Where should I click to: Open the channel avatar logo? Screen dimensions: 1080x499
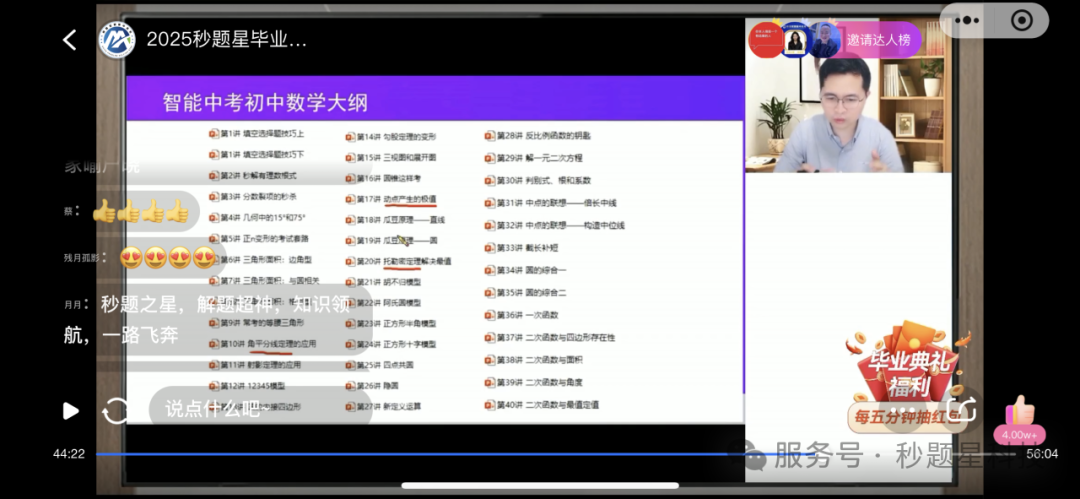(x=116, y=39)
